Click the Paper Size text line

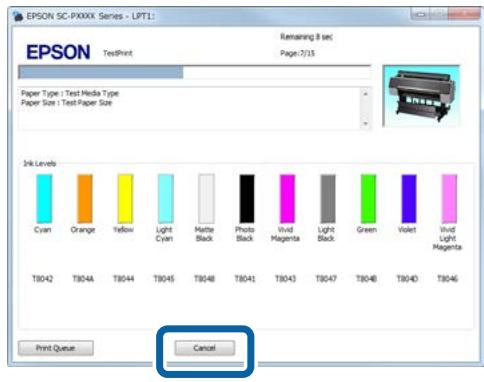coord(67,103)
